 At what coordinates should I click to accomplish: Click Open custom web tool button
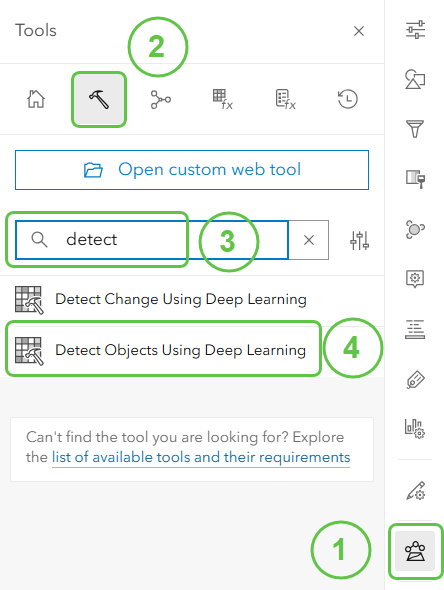pyautogui.click(x=192, y=170)
